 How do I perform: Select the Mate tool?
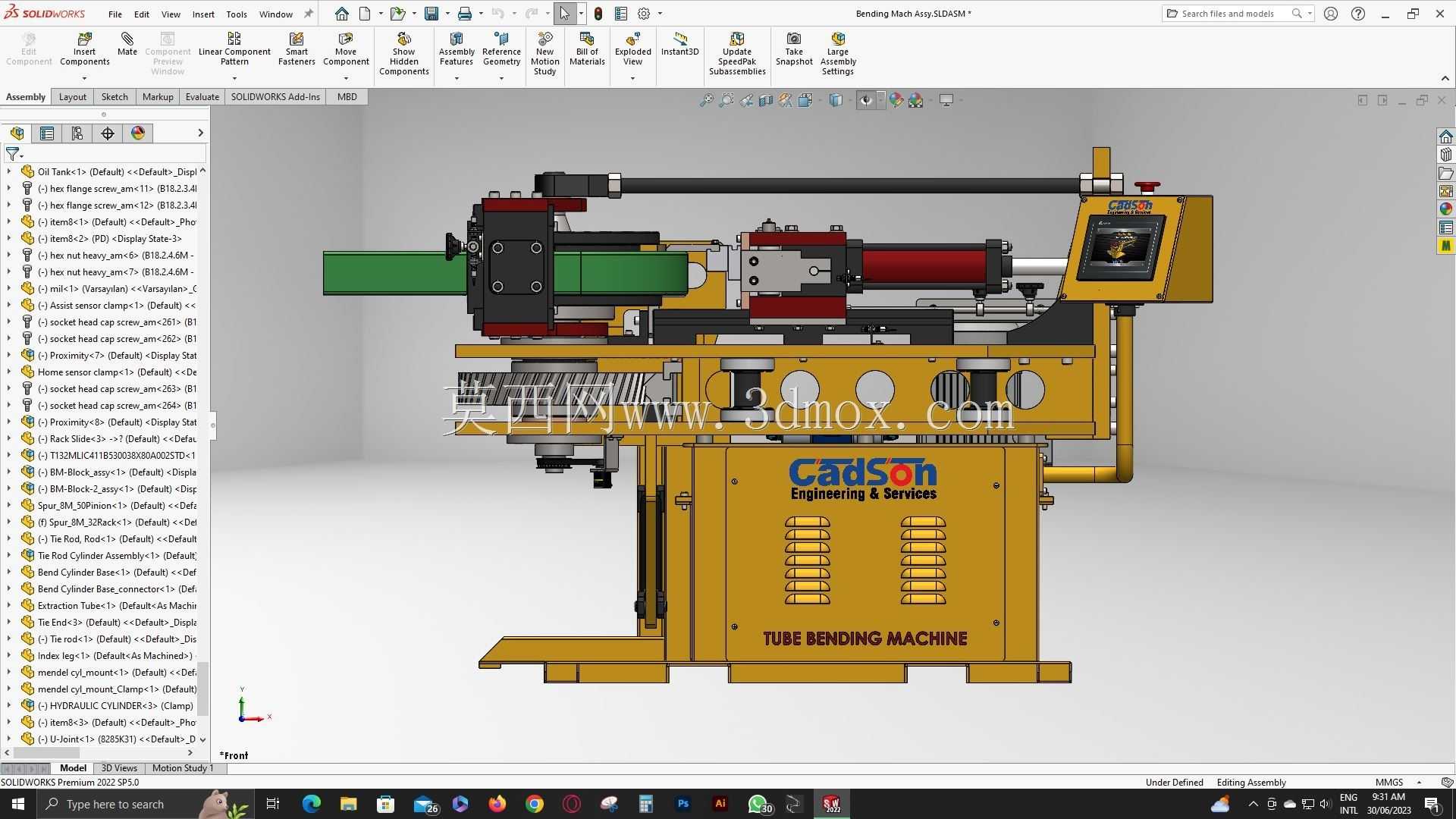127,44
